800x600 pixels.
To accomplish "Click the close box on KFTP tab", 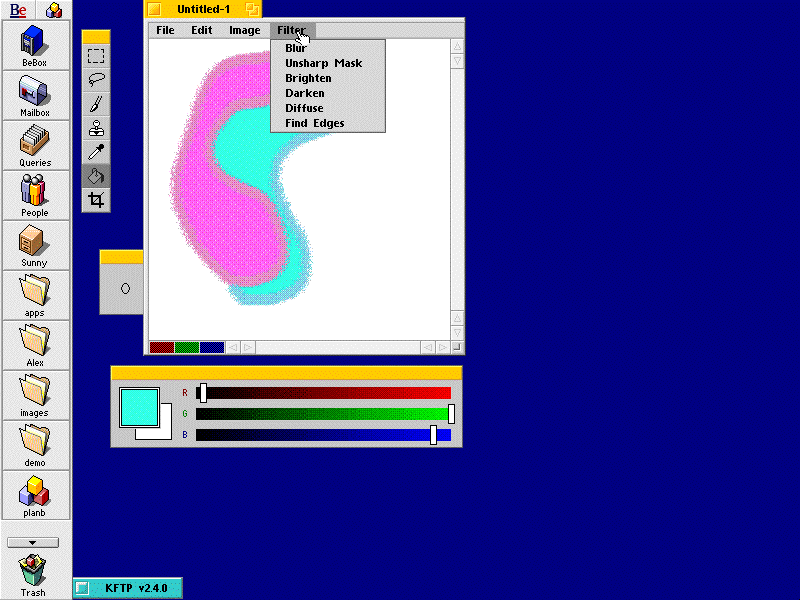I will [x=82, y=588].
